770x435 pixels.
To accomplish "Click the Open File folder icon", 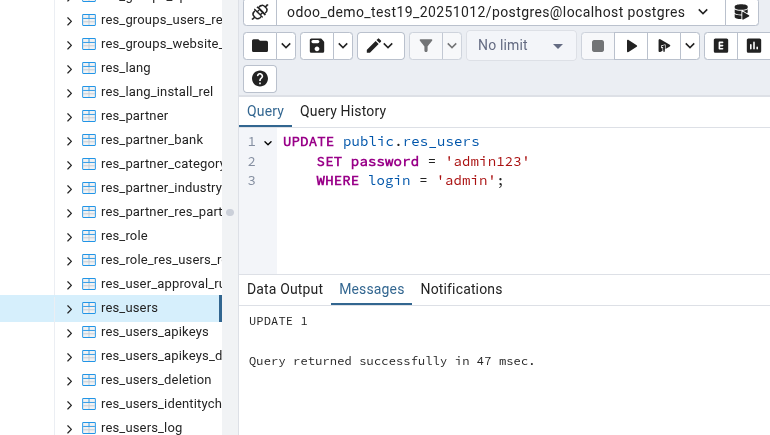I will pyautogui.click(x=260, y=46).
